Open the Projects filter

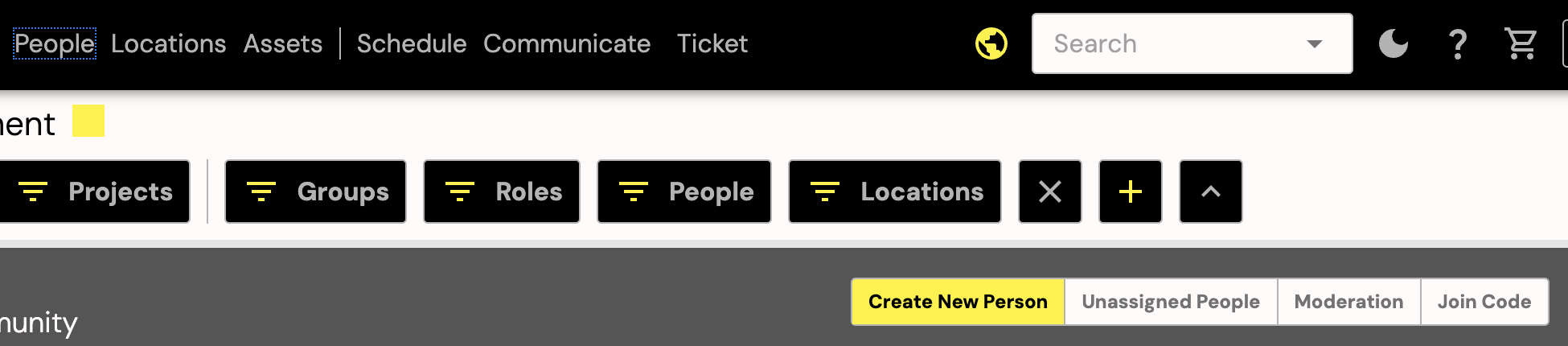coord(93,192)
